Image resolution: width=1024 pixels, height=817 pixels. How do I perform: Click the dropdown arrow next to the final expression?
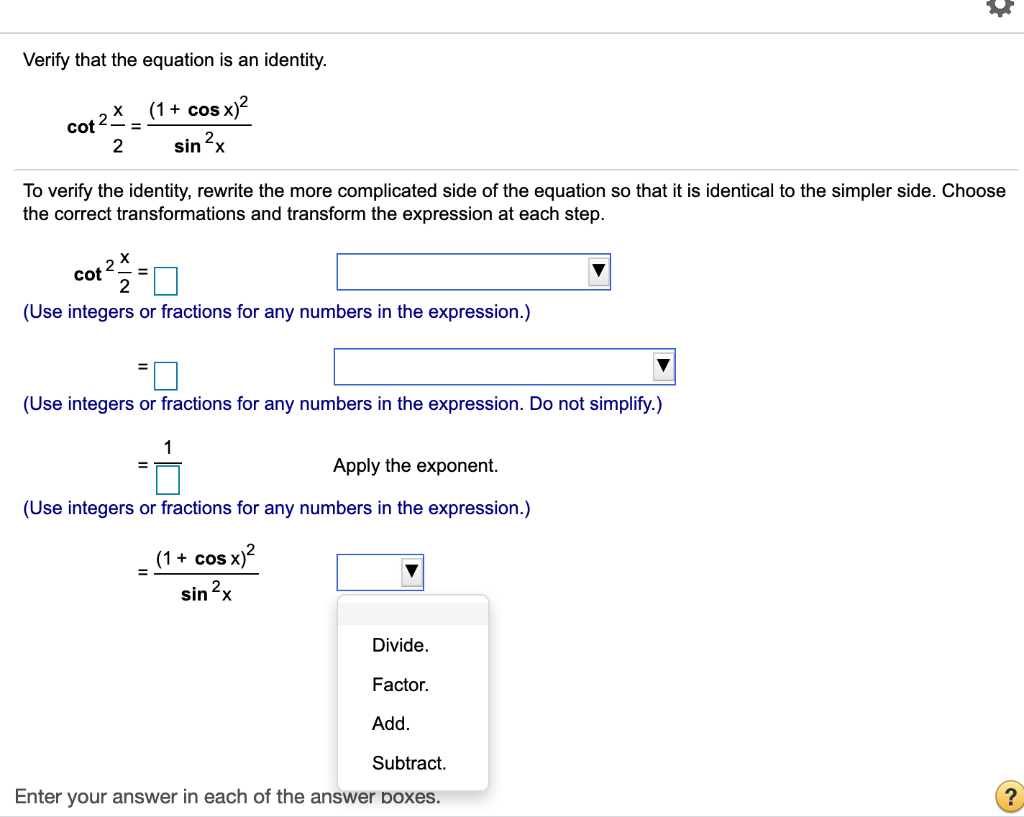(x=410, y=571)
